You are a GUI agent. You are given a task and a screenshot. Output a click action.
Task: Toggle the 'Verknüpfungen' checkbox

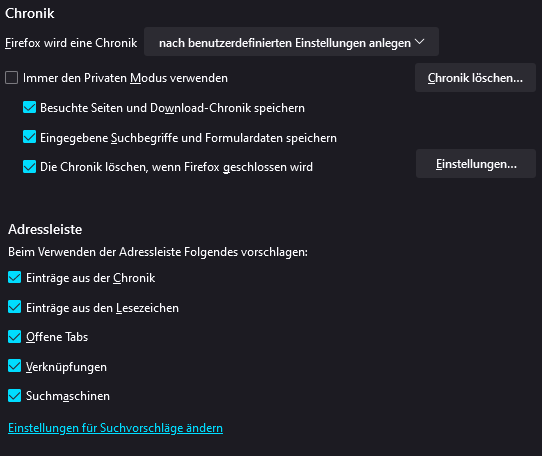coord(15,366)
